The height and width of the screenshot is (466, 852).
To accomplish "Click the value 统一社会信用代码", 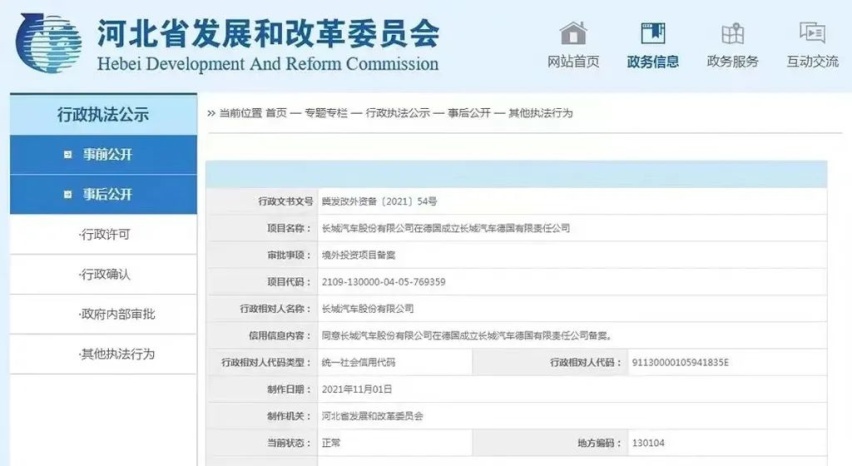I will pos(359,363).
